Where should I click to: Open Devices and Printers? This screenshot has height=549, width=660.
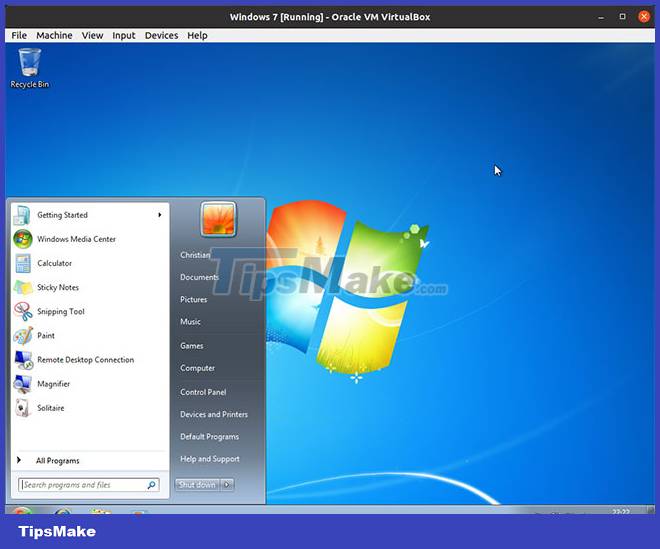214,415
